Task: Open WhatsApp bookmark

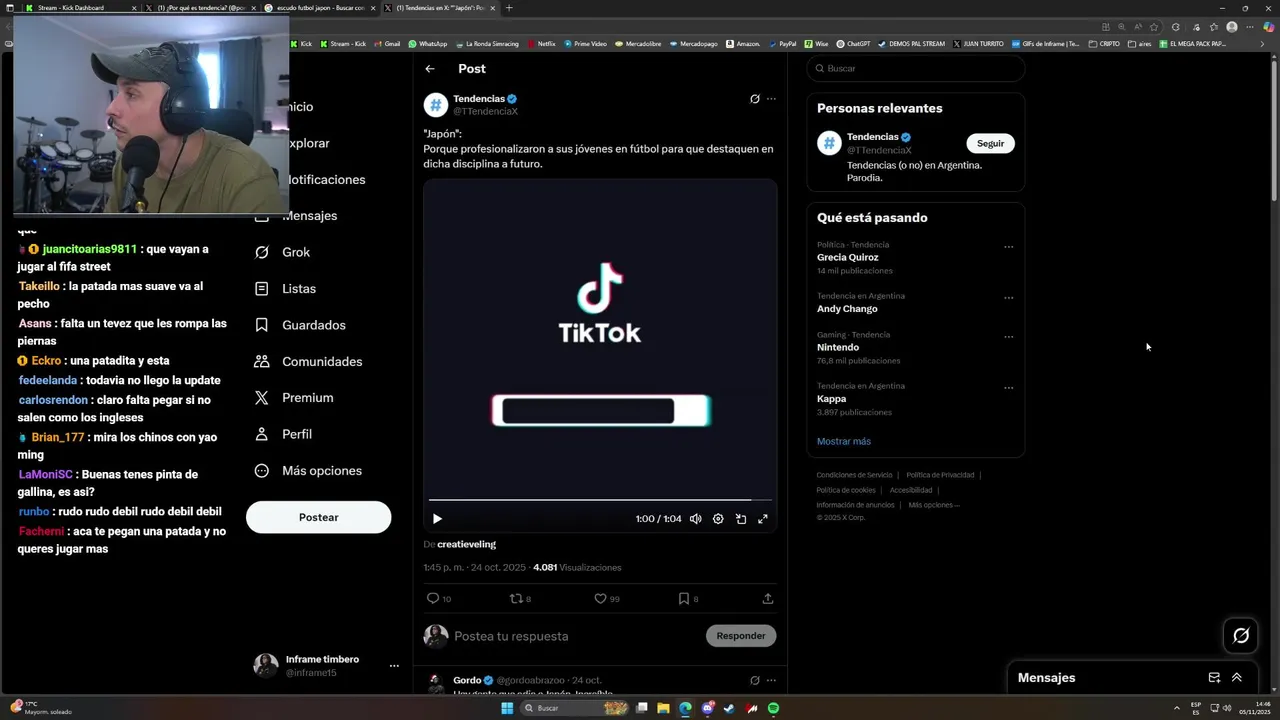Action: coord(428,44)
